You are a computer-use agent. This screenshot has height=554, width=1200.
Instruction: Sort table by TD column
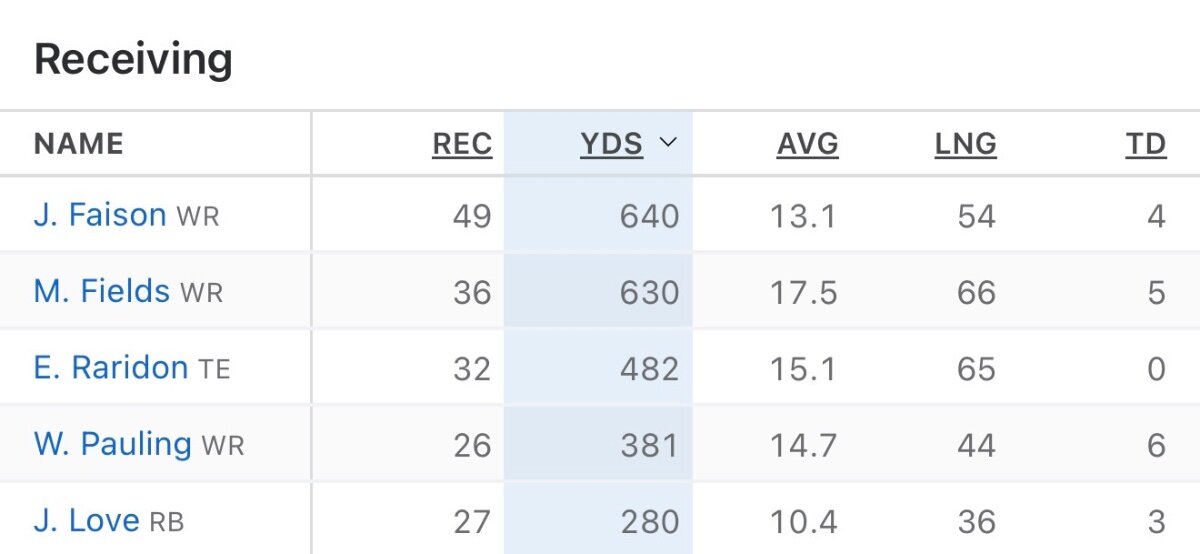tap(1146, 144)
